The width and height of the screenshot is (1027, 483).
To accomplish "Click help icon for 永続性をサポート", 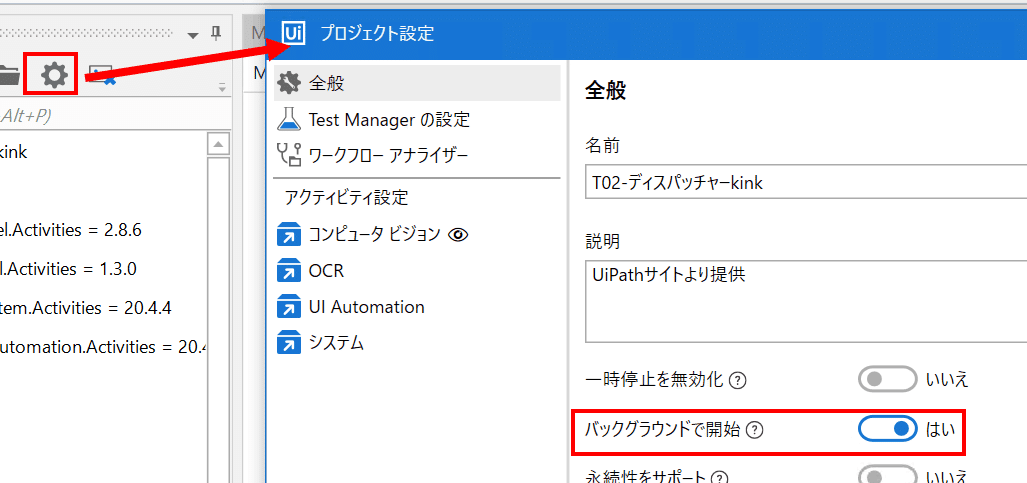I will 720,478.
